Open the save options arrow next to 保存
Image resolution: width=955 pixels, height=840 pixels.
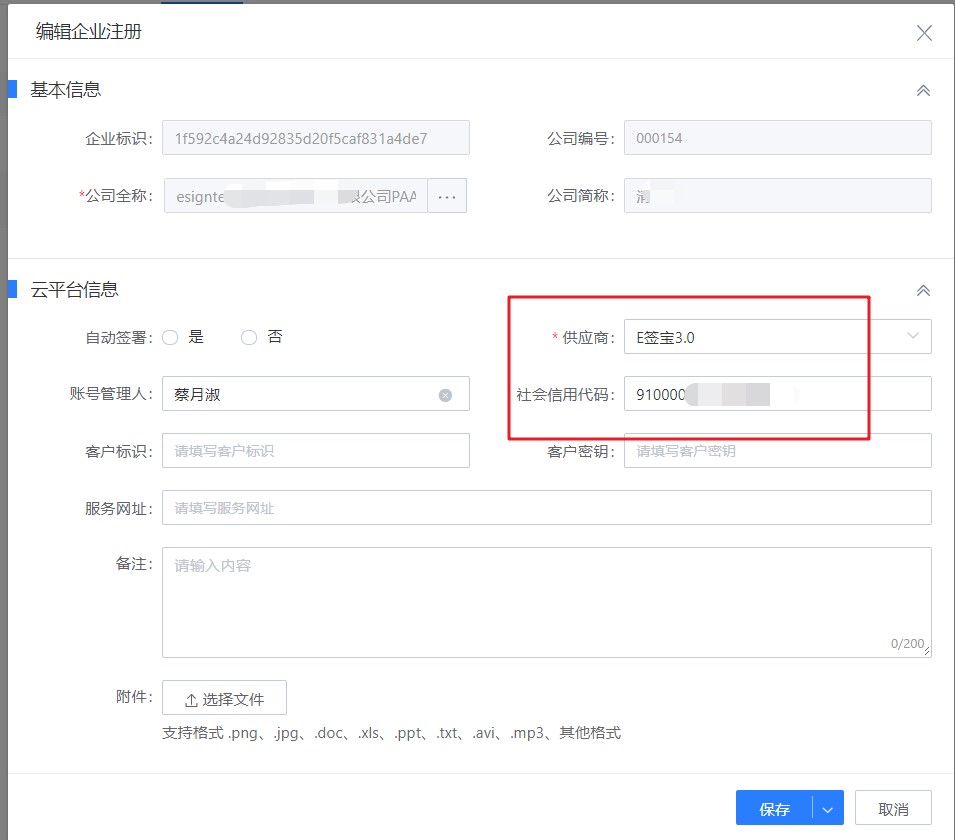(827, 808)
